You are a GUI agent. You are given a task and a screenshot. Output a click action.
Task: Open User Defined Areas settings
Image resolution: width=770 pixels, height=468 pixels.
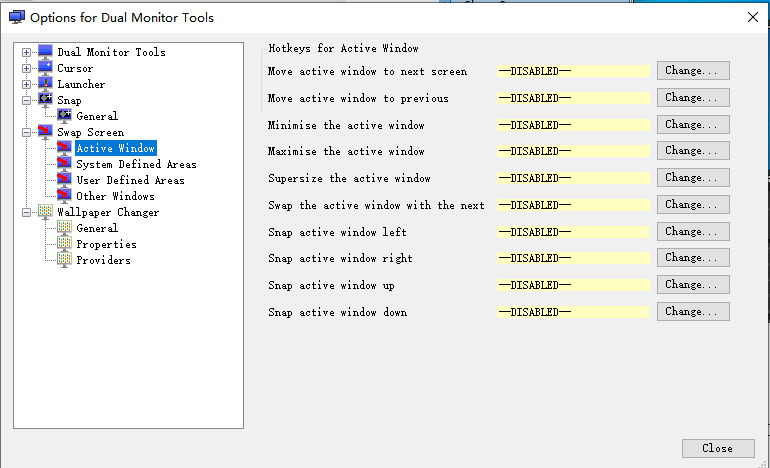click(x=131, y=180)
